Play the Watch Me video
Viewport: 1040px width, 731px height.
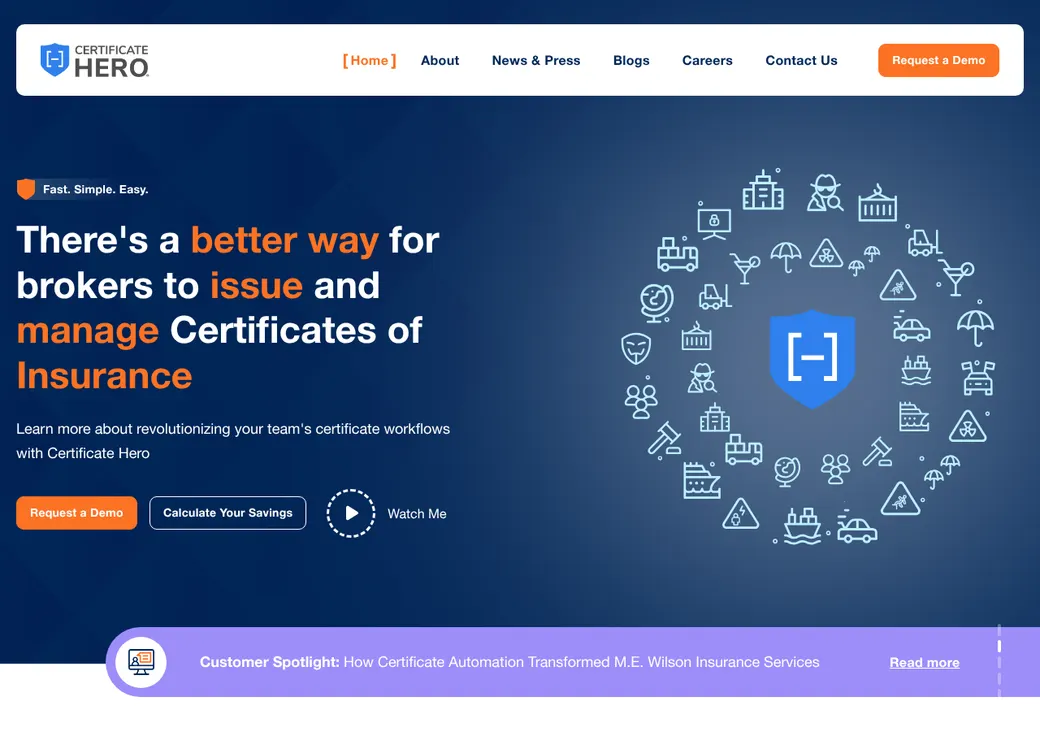point(351,513)
